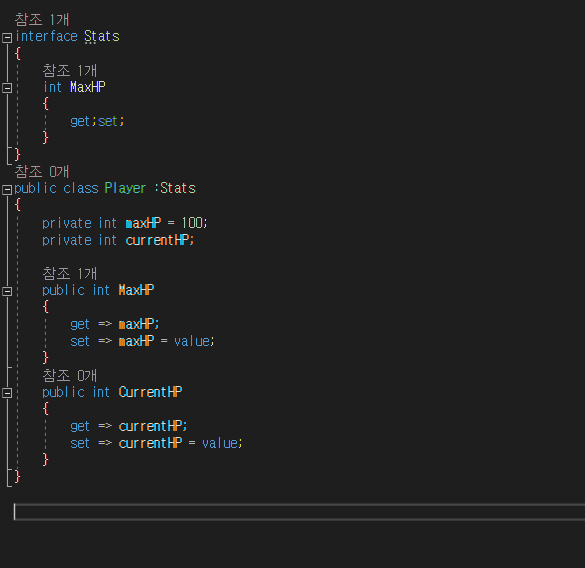Viewport: 585px width, 568px height.
Task: Open the references link above interface Stats
Action: click(x=42, y=19)
